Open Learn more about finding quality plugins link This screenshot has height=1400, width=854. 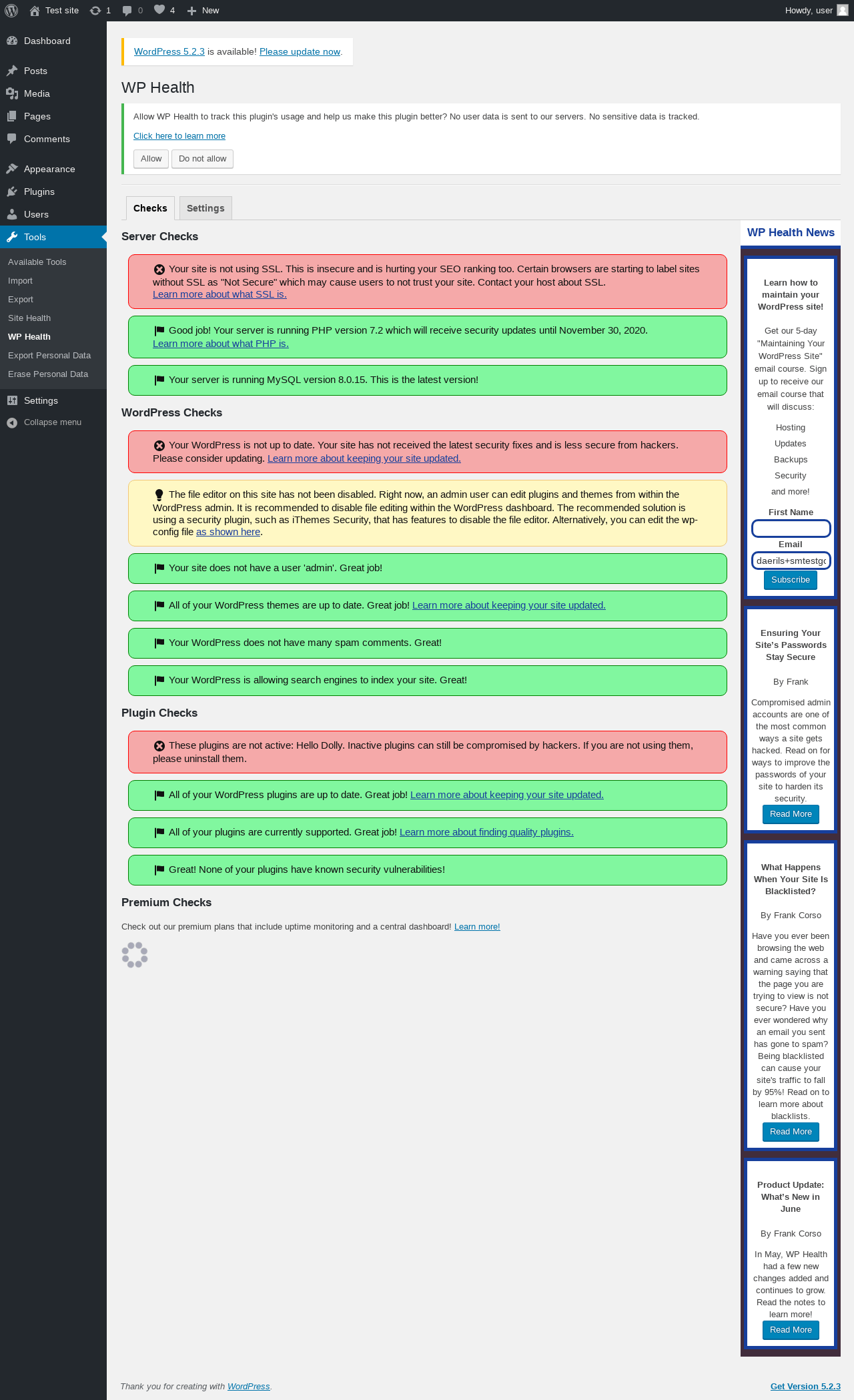click(486, 832)
